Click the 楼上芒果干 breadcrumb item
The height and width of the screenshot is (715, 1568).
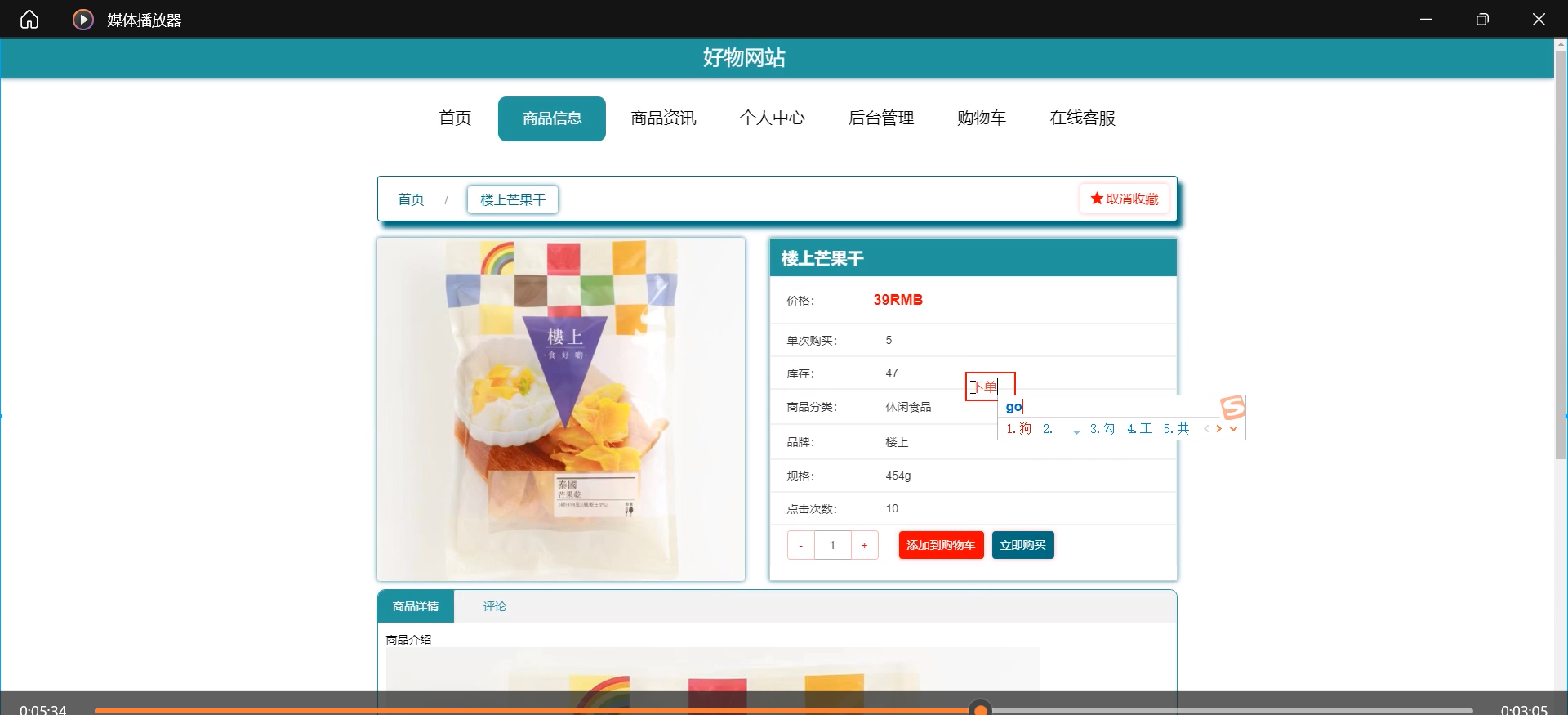(x=513, y=199)
